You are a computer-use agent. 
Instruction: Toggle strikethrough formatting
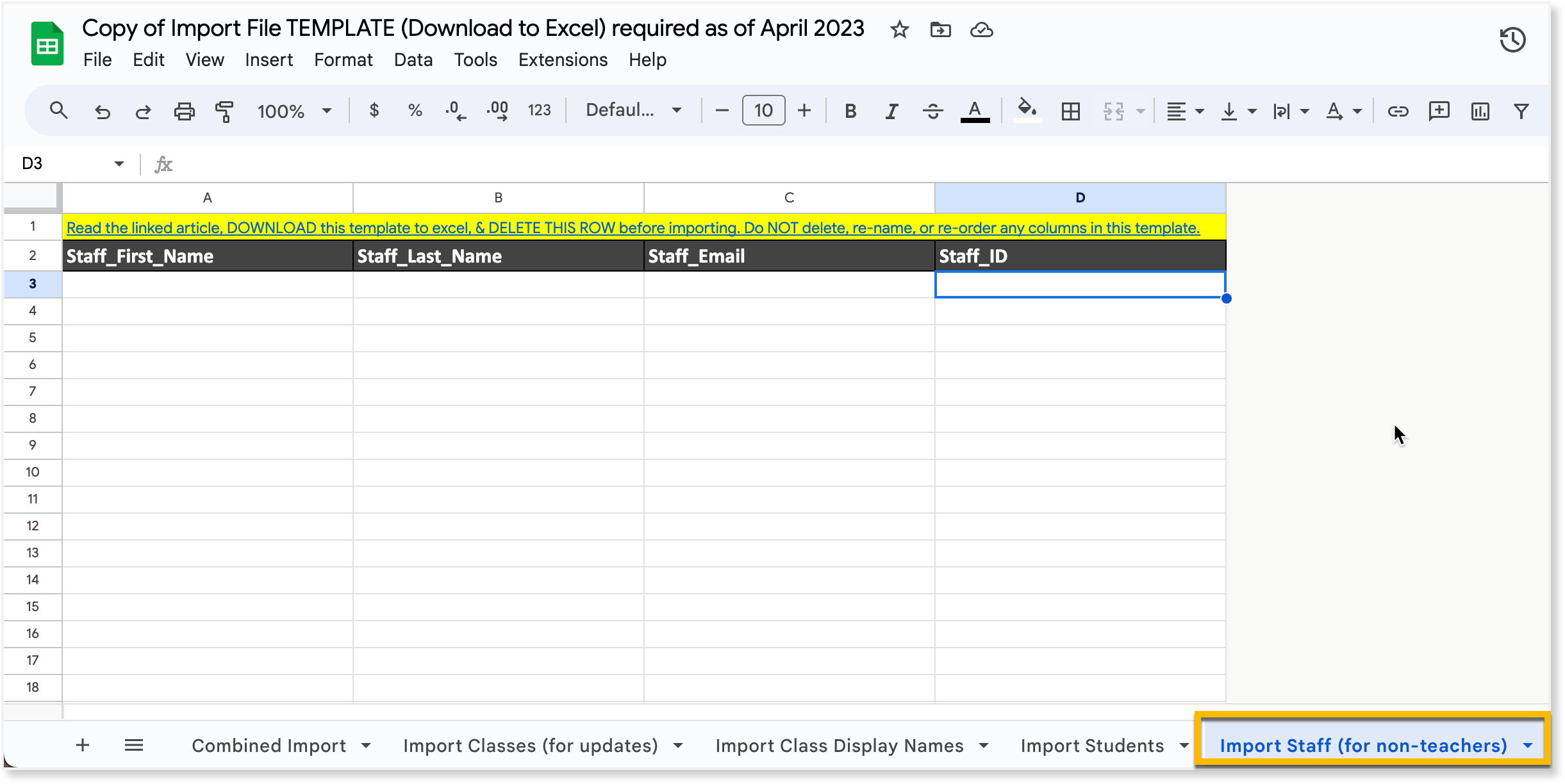932,111
